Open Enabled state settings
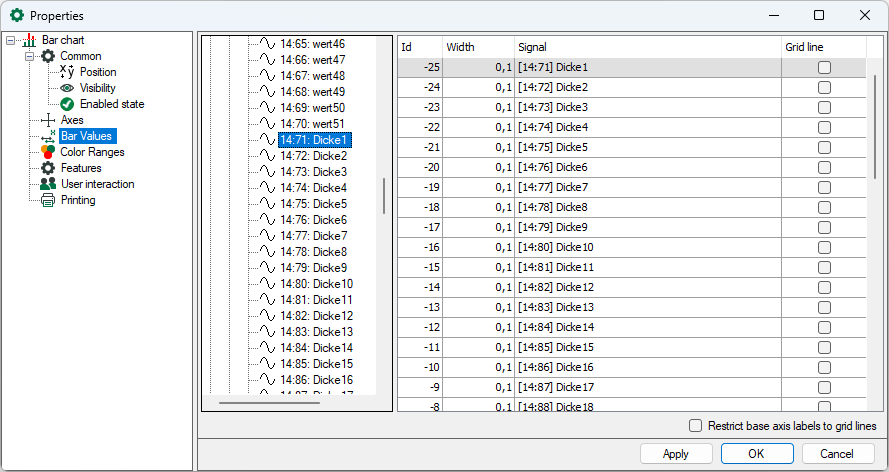889x472 pixels. [112, 104]
